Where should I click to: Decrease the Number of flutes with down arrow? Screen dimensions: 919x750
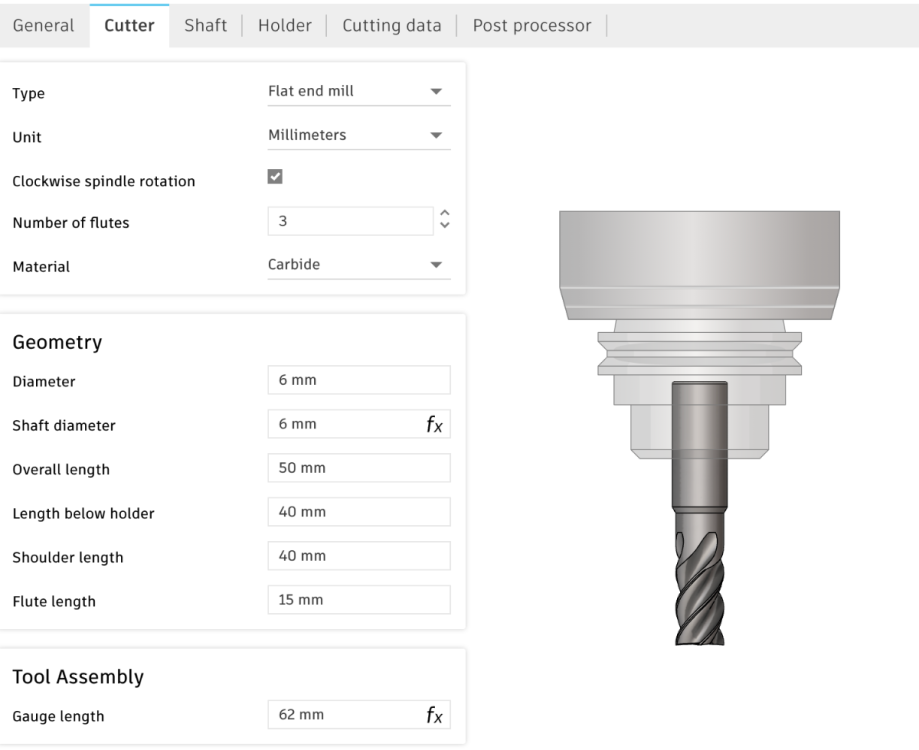(445, 225)
